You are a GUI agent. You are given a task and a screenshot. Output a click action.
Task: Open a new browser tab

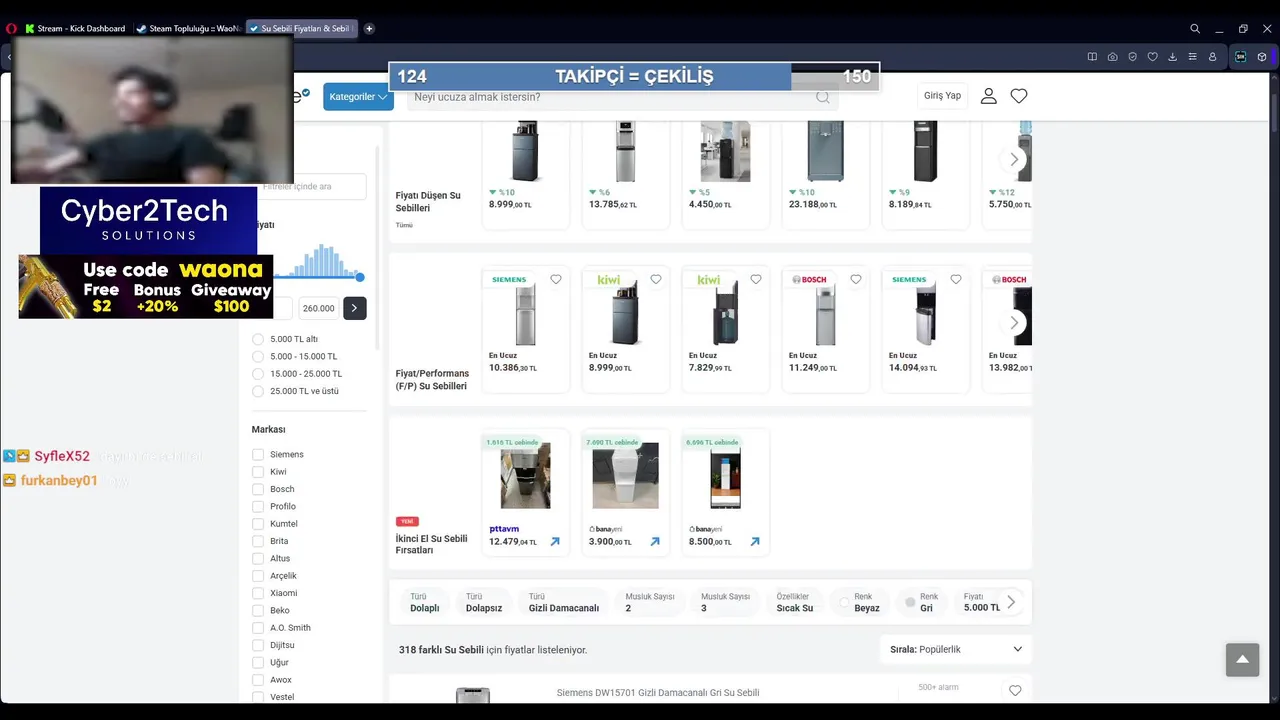pos(369,29)
